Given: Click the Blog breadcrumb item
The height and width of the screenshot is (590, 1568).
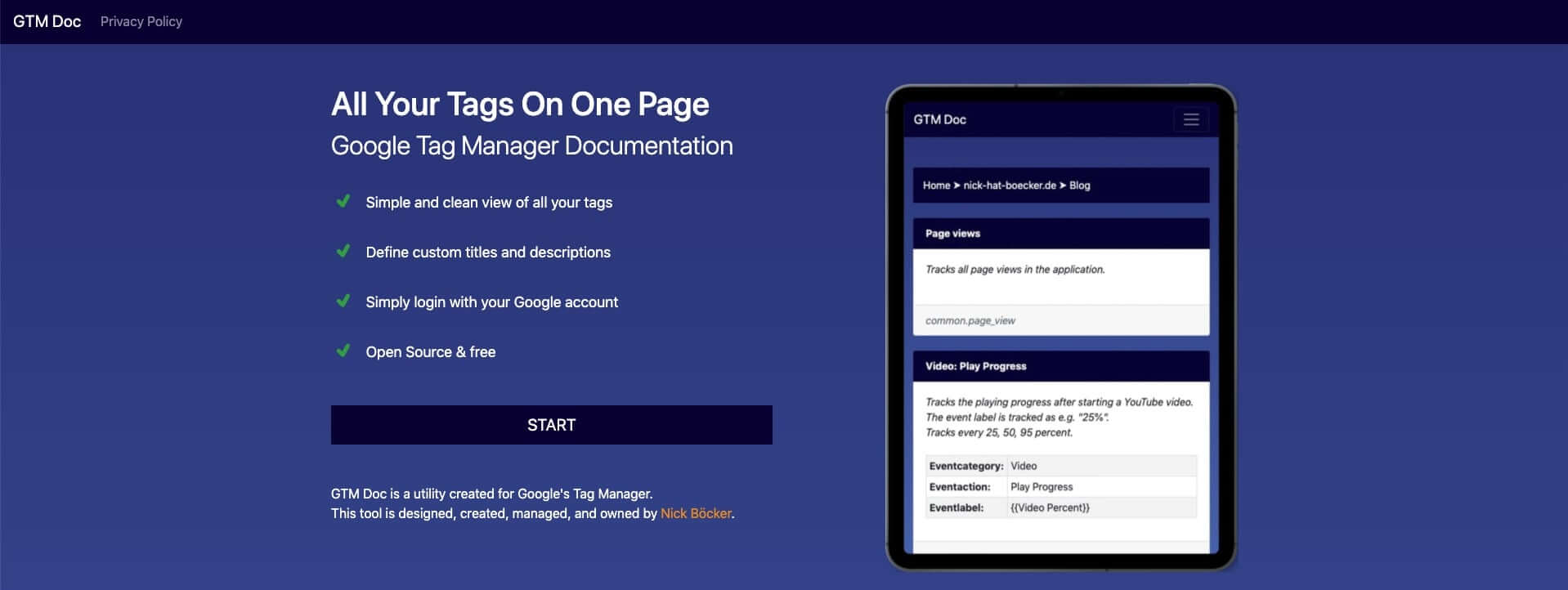Looking at the screenshot, I should point(1079,185).
